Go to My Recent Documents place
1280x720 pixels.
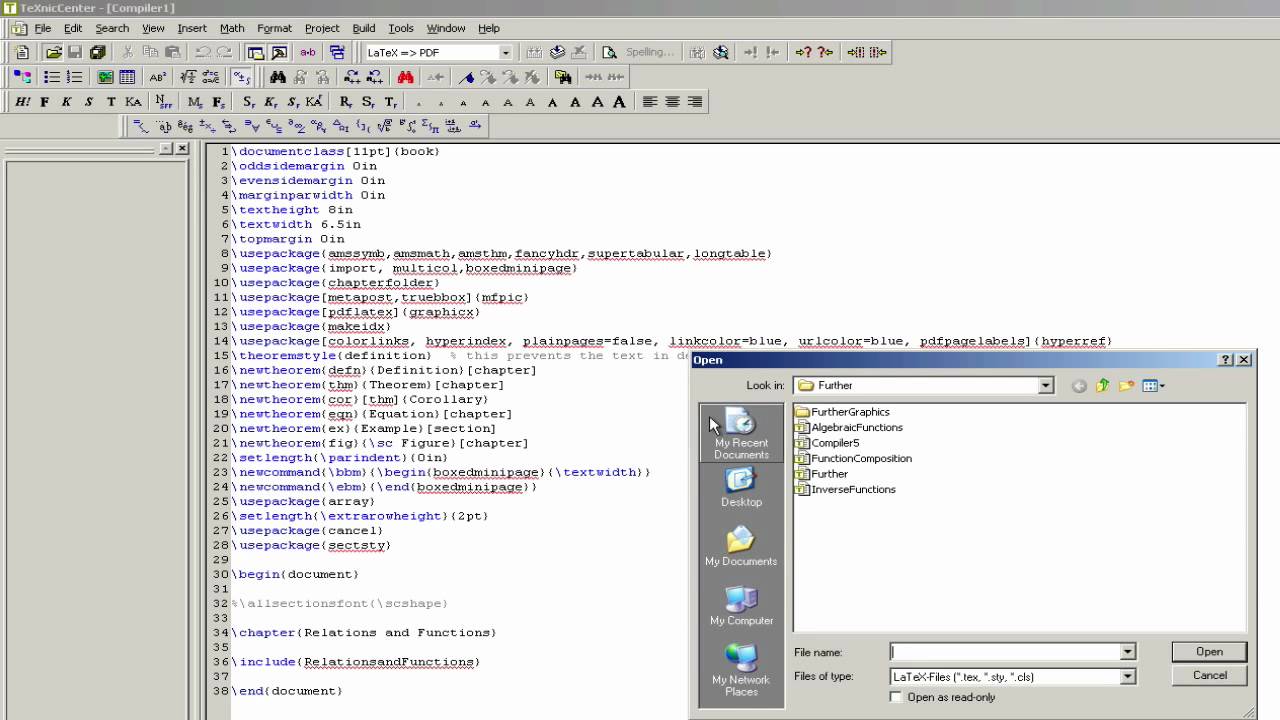tap(741, 434)
